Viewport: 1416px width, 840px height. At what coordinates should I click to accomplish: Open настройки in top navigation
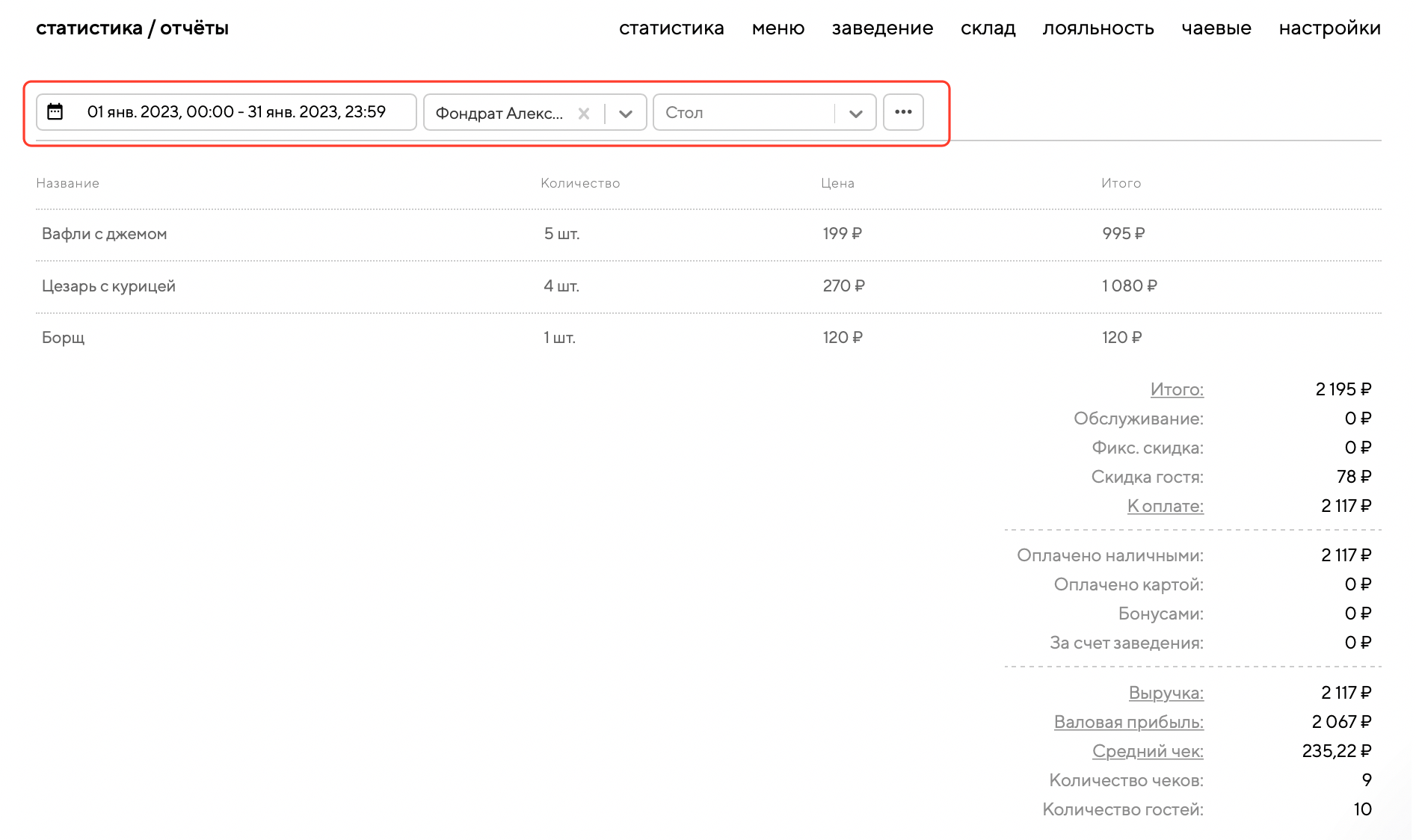[x=1329, y=28]
